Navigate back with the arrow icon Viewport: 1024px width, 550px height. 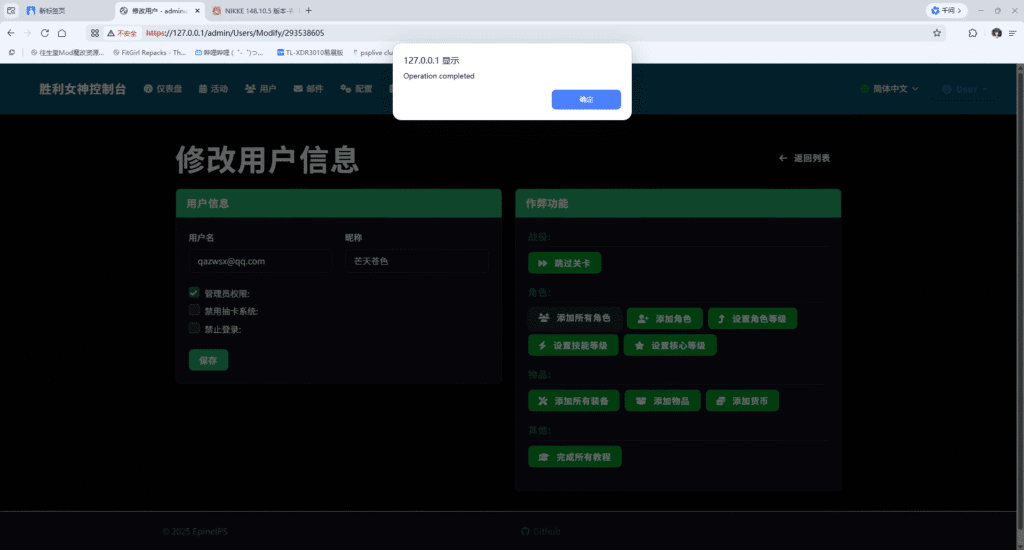pos(11,33)
